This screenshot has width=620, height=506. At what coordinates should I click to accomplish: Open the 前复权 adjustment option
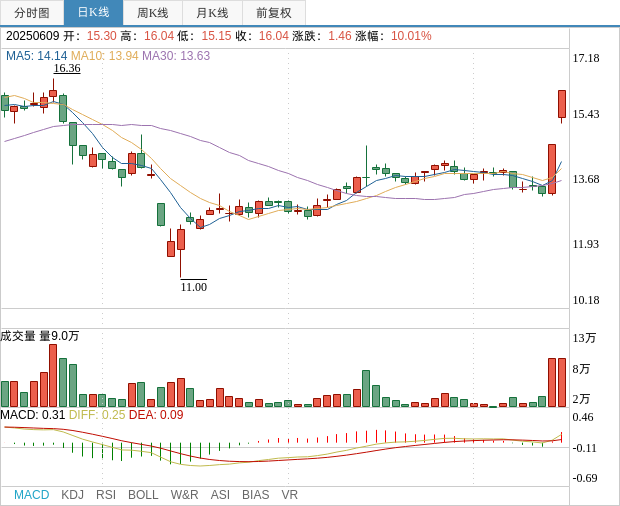[x=274, y=13]
